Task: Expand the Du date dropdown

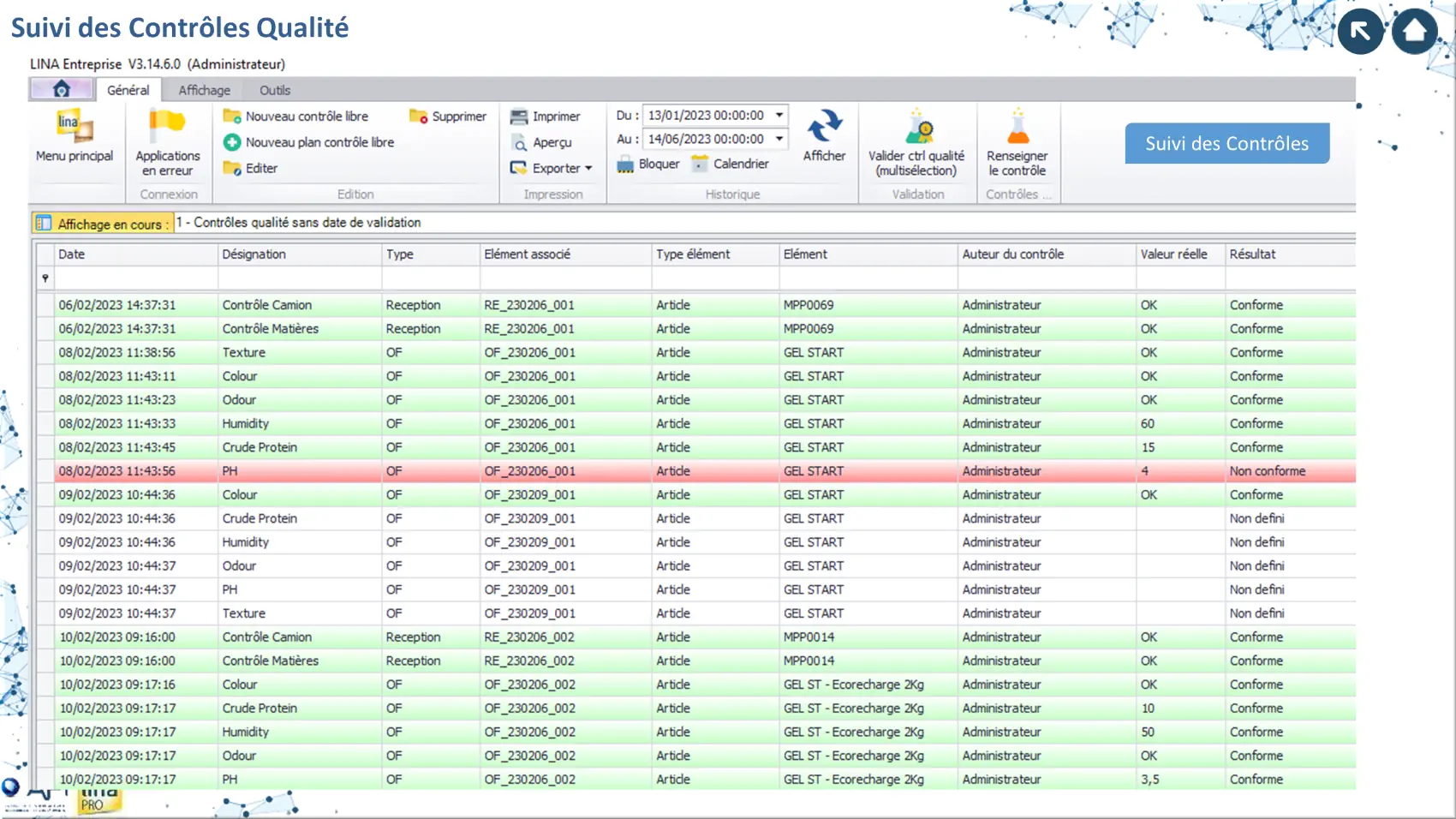Action: click(x=779, y=115)
